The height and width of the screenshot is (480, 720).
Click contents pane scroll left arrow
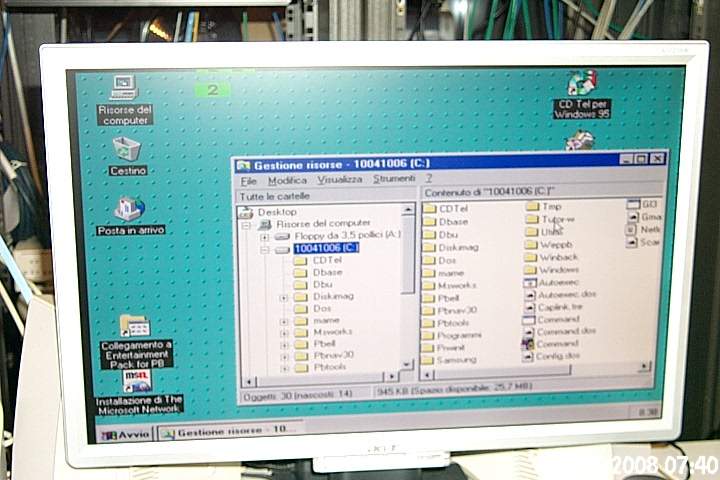[427, 375]
